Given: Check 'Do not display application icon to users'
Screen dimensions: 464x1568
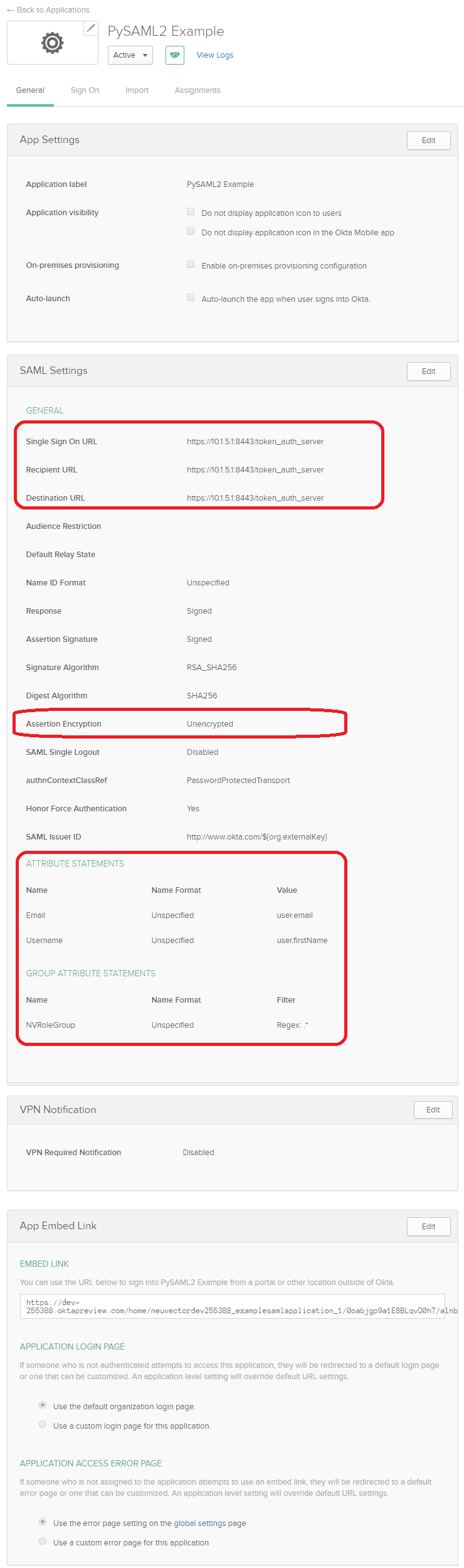Looking at the screenshot, I should click(191, 212).
